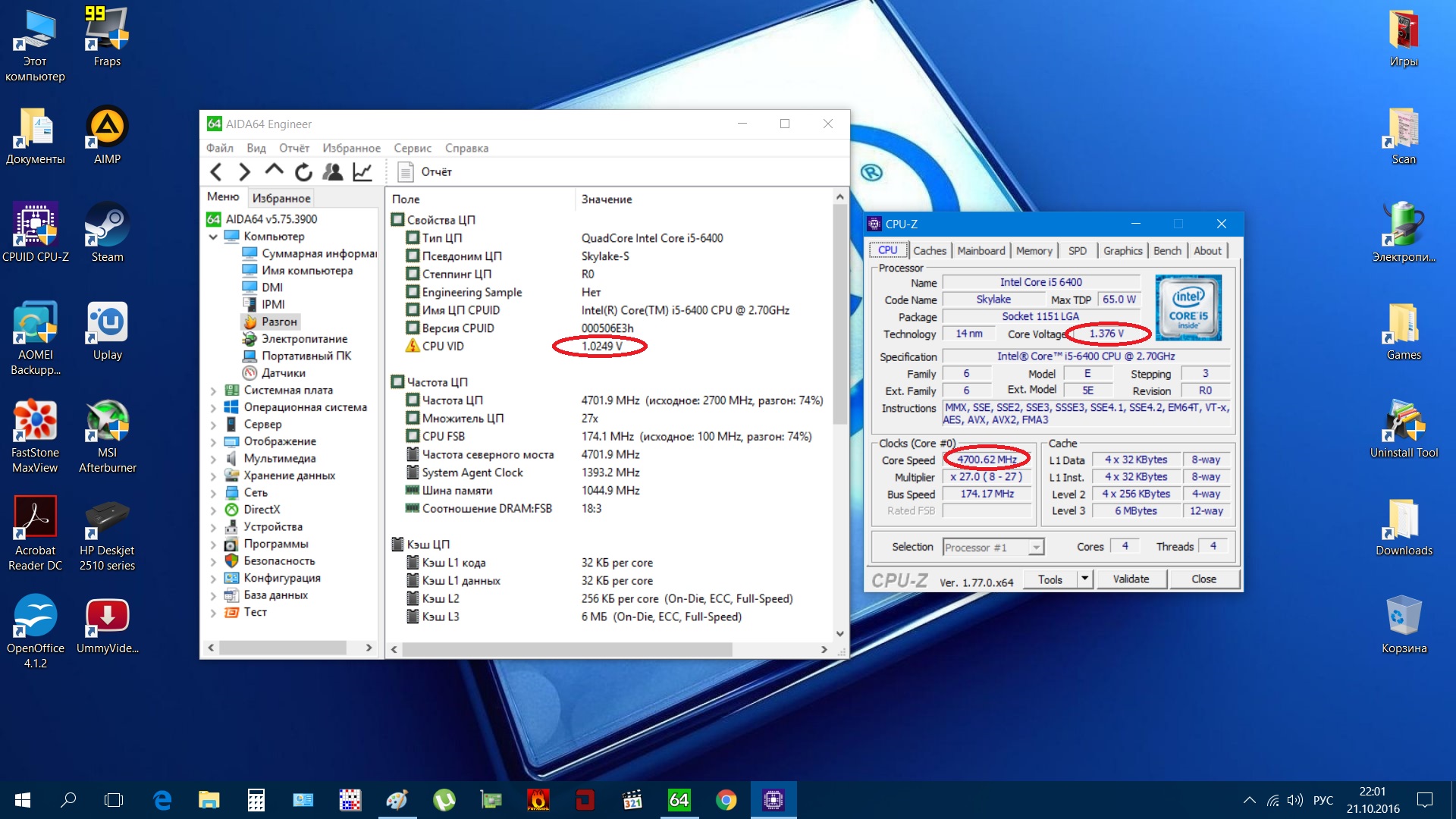
Task: Switch to the Memory tab in CPU-Z
Action: point(1034,251)
